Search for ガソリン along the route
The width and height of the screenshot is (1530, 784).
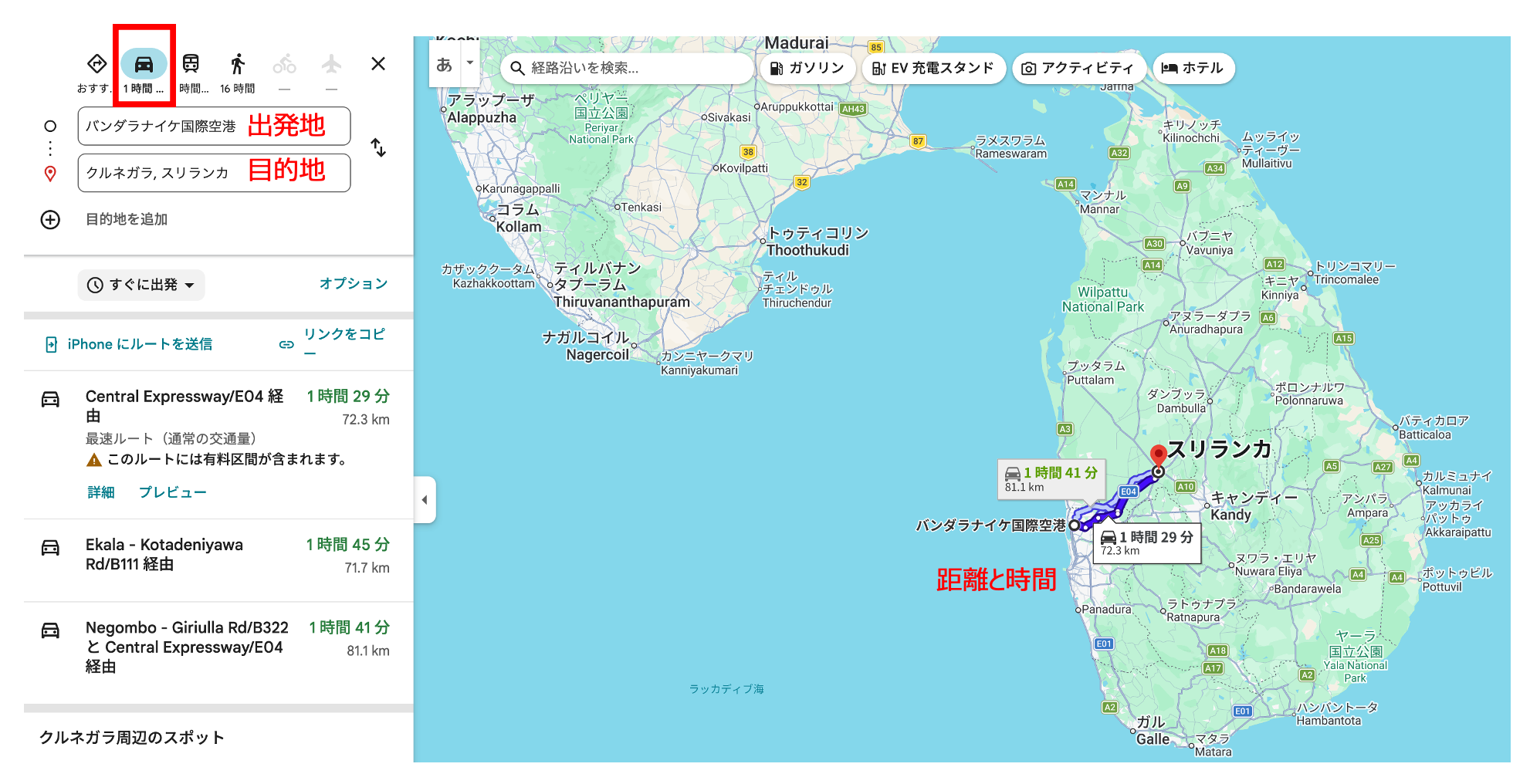(x=806, y=68)
